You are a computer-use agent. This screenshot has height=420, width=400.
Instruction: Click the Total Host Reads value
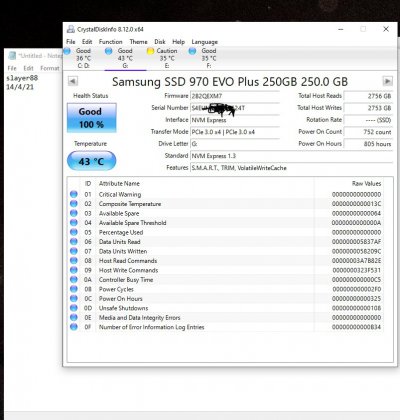tap(368, 96)
